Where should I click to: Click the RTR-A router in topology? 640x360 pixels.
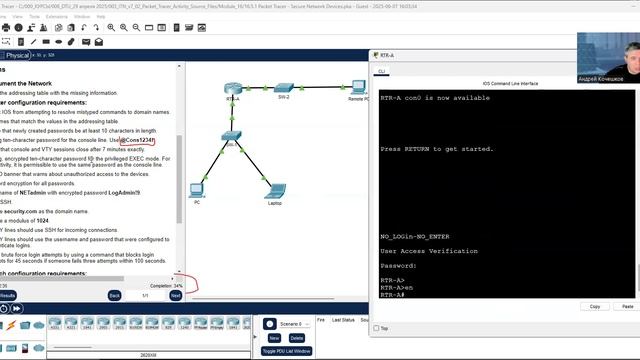(233, 88)
